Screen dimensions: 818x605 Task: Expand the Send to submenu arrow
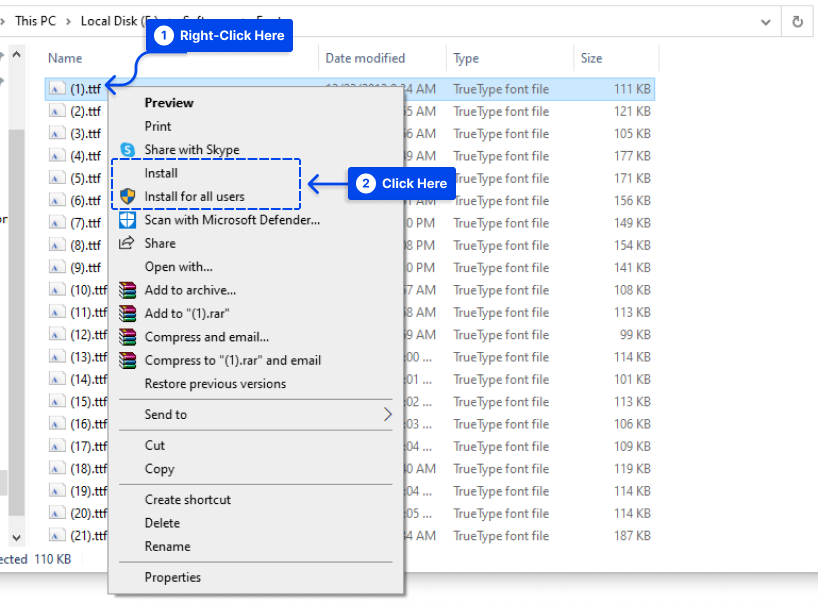coord(387,415)
